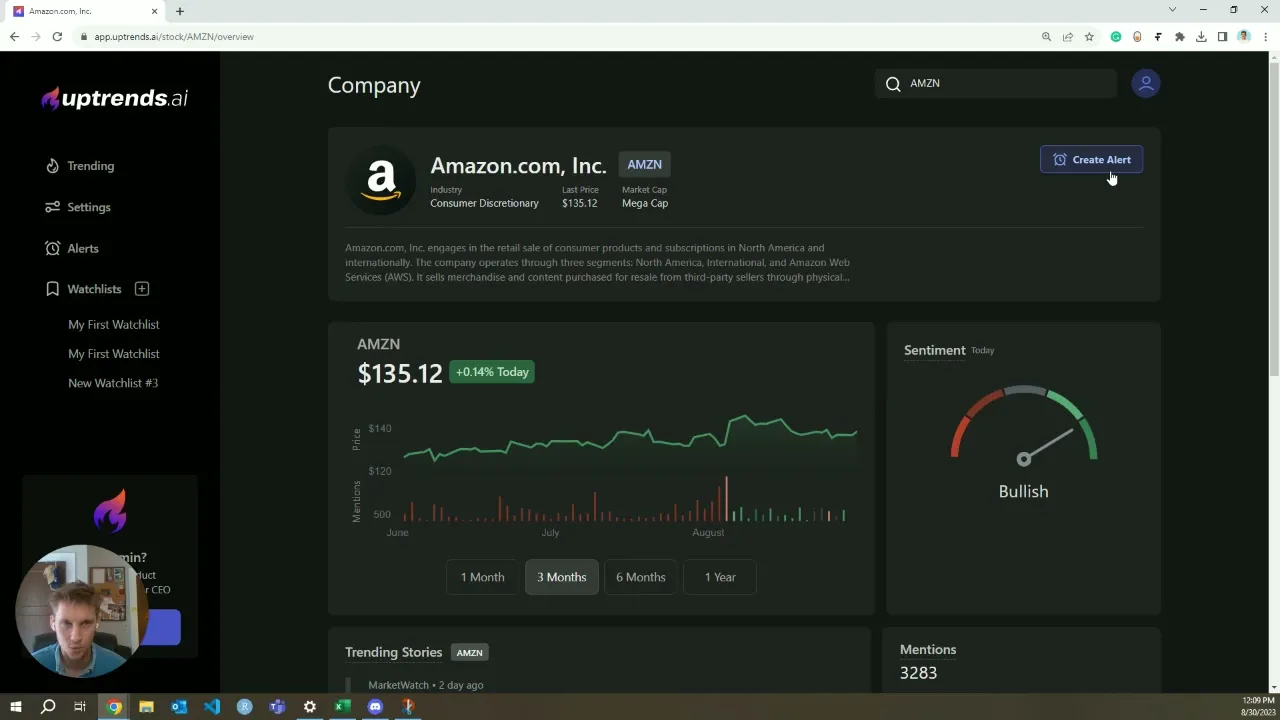Select the 3 Months range

coord(562,577)
